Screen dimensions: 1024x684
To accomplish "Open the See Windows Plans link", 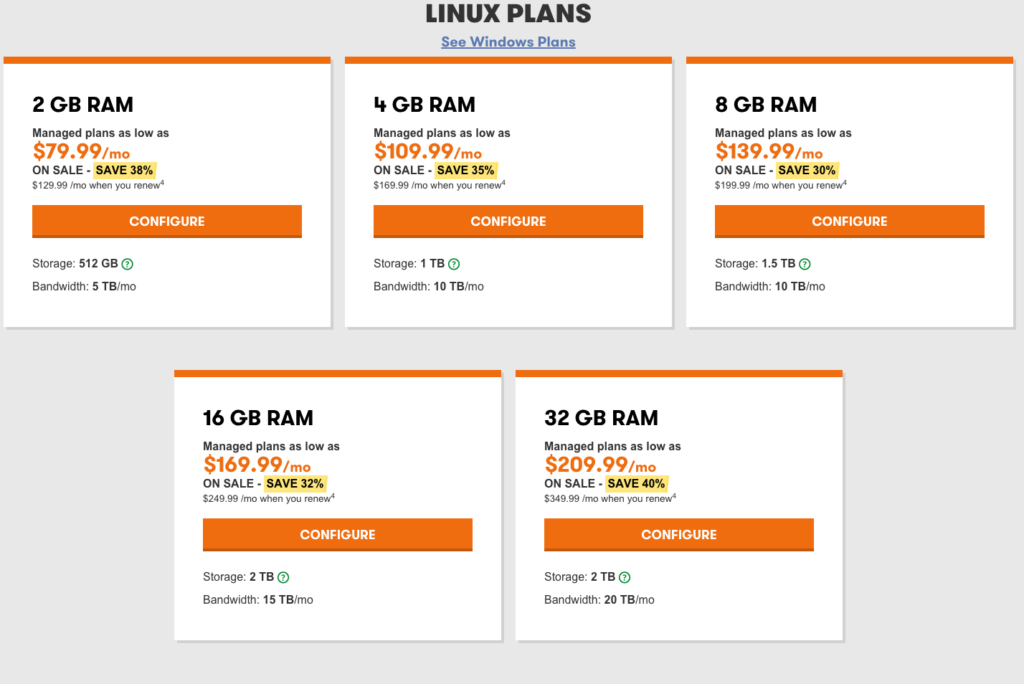I will pos(508,42).
